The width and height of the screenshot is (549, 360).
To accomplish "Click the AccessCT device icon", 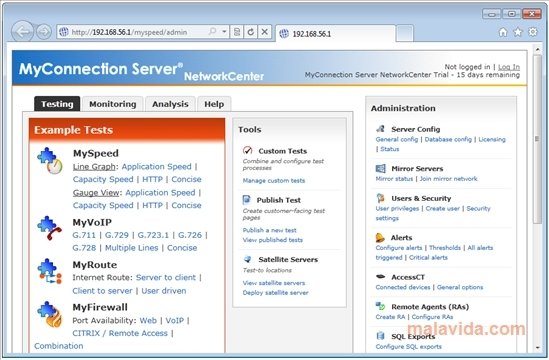I will click(380, 277).
